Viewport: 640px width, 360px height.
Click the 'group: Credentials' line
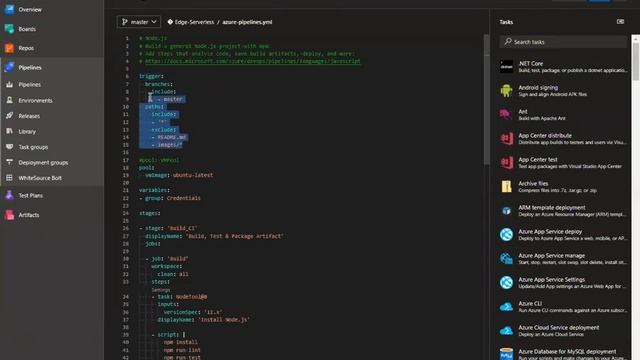[170, 198]
